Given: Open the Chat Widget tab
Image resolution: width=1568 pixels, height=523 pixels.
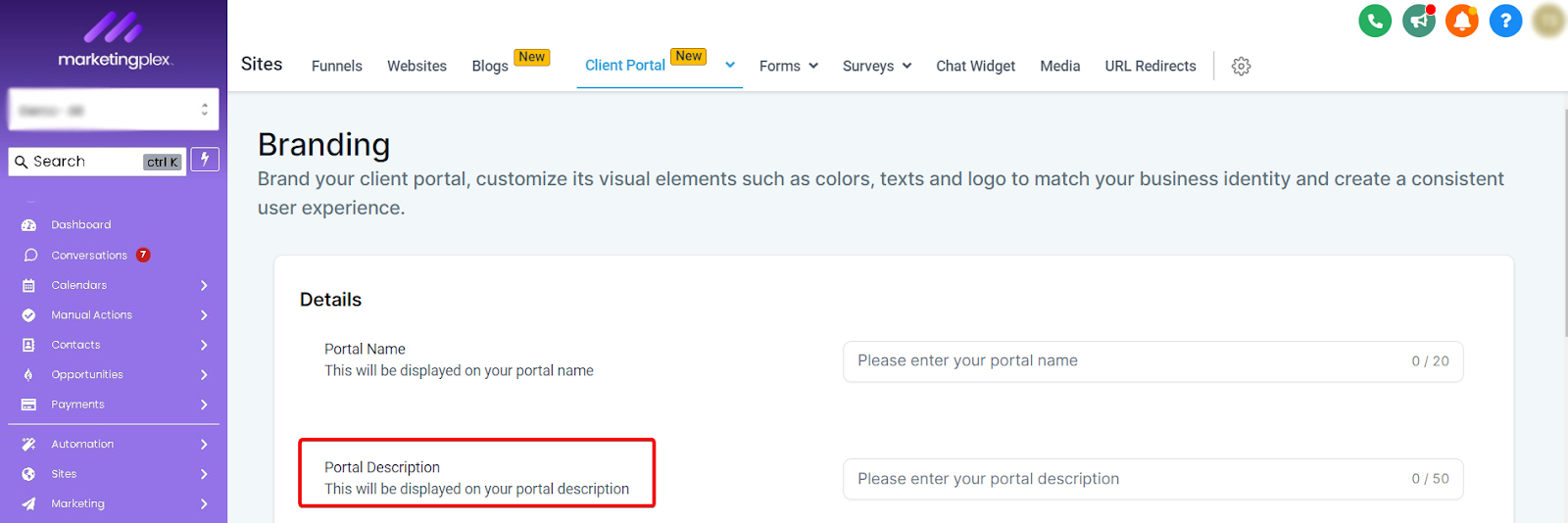Looking at the screenshot, I should tap(975, 66).
